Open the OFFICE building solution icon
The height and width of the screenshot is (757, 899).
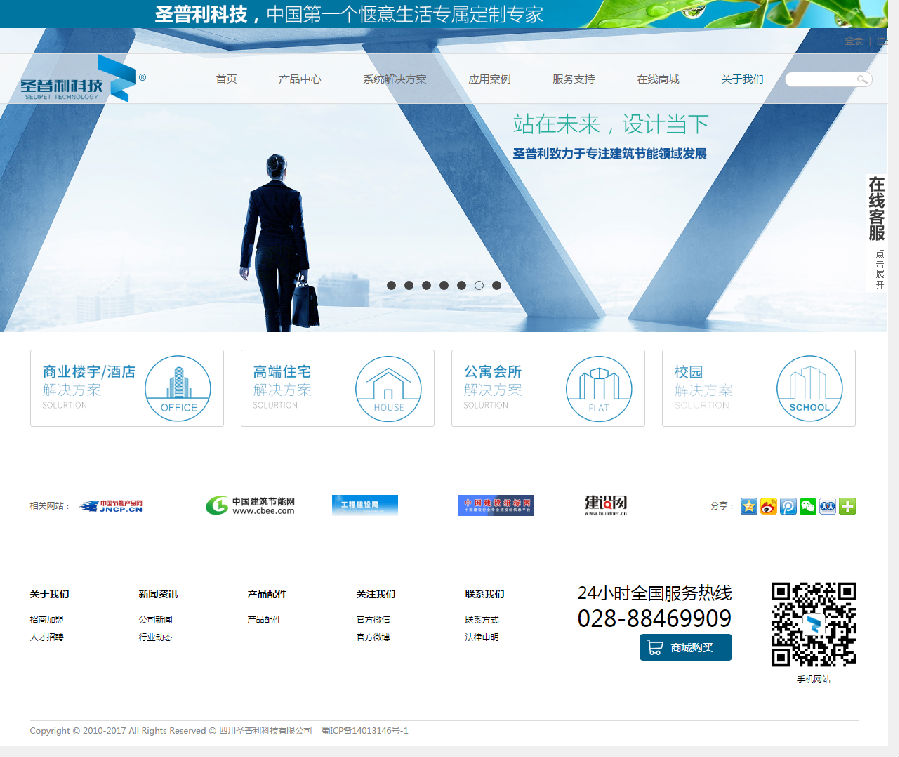[x=178, y=388]
